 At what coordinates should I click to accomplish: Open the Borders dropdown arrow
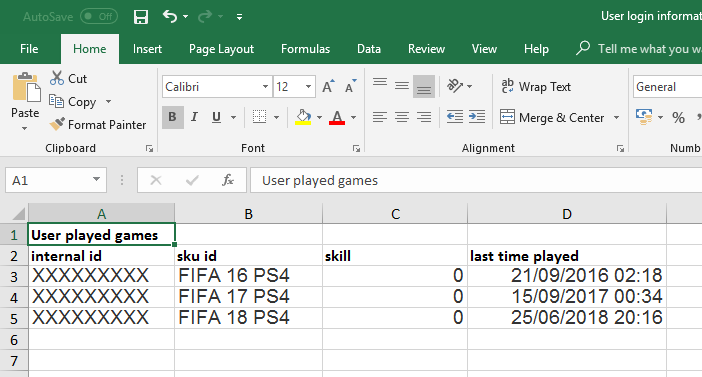(x=276, y=117)
